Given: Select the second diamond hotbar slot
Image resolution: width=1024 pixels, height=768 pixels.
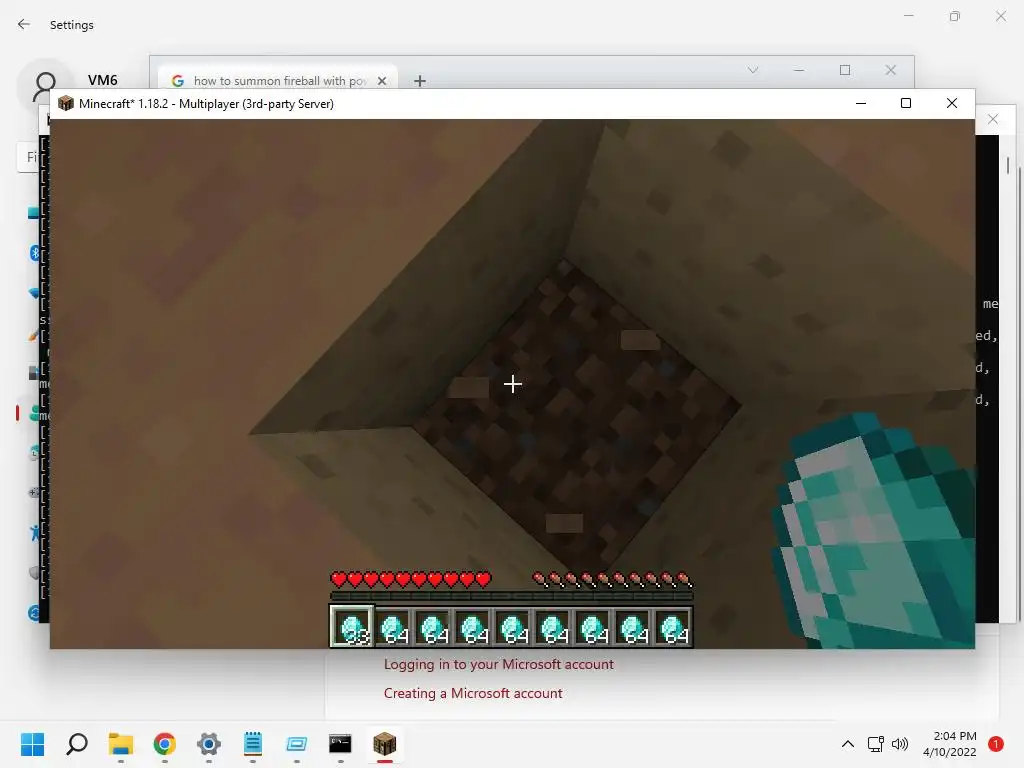Looking at the screenshot, I should point(394,628).
